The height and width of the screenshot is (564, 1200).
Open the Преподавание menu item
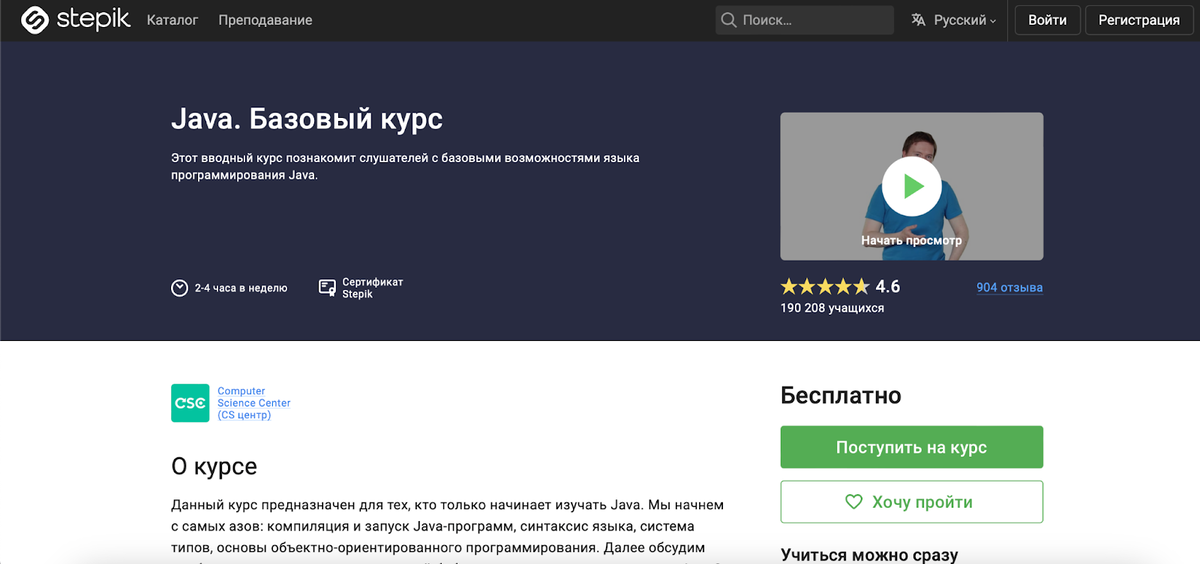(265, 20)
